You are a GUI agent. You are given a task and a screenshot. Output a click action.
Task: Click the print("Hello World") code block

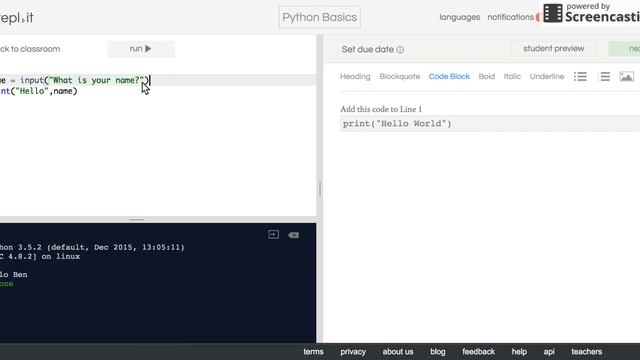point(490,124)
